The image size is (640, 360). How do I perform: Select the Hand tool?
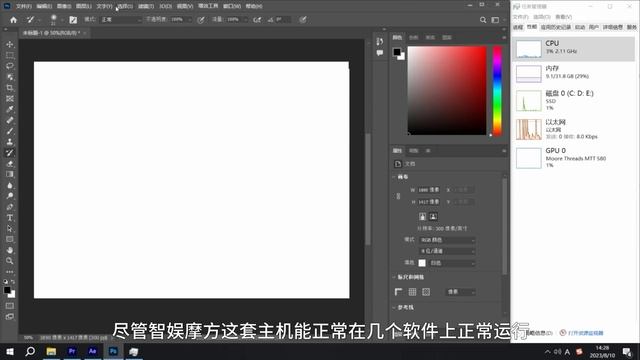point(10,250)
